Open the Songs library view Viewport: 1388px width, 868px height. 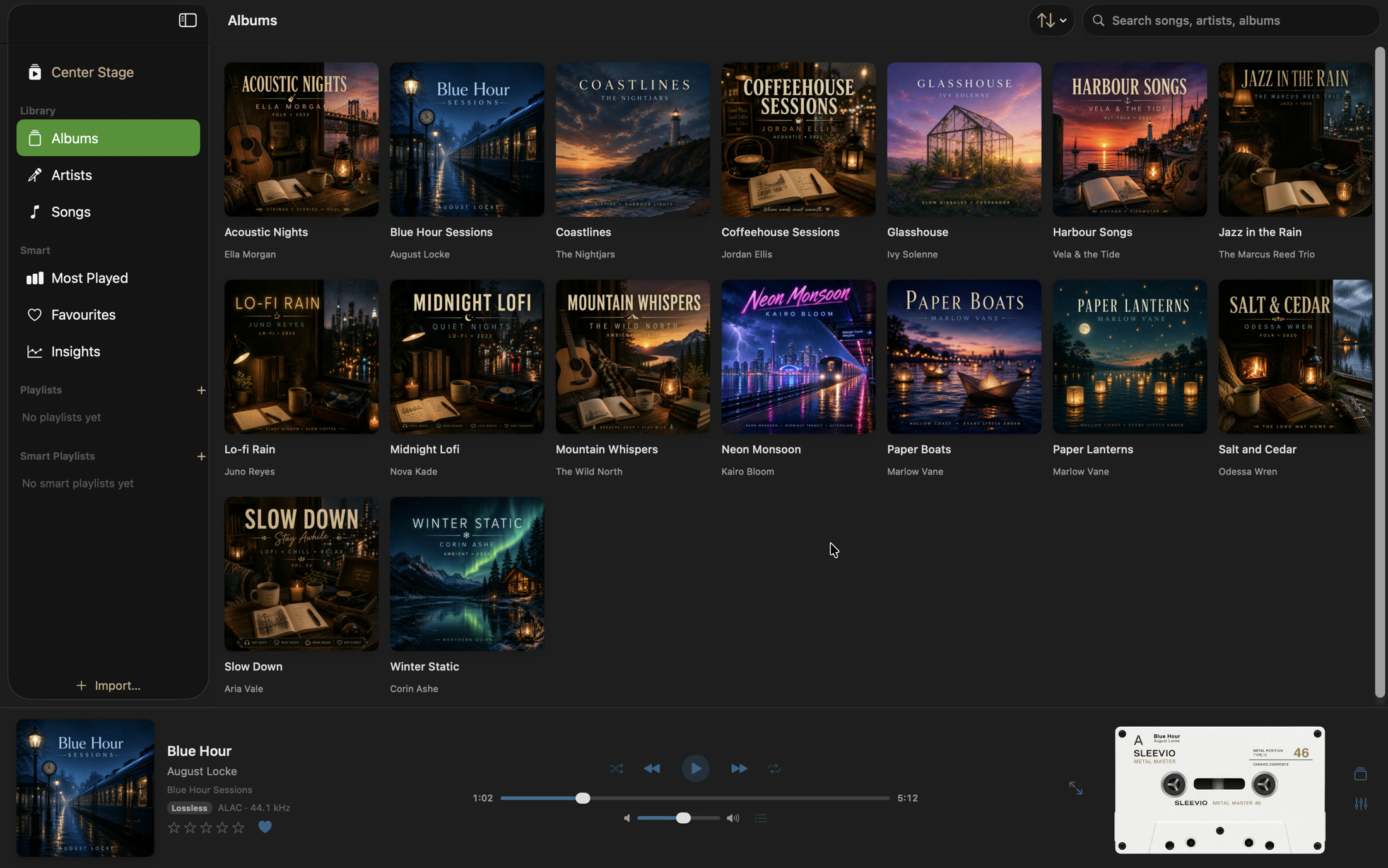click(x=108, y=211)
